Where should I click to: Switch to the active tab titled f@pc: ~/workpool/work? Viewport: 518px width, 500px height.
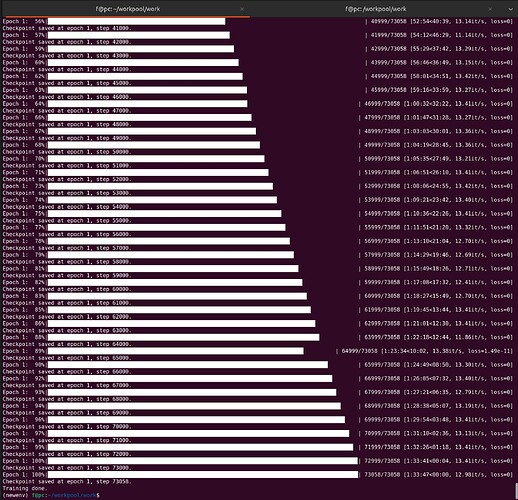pos(128,9)
